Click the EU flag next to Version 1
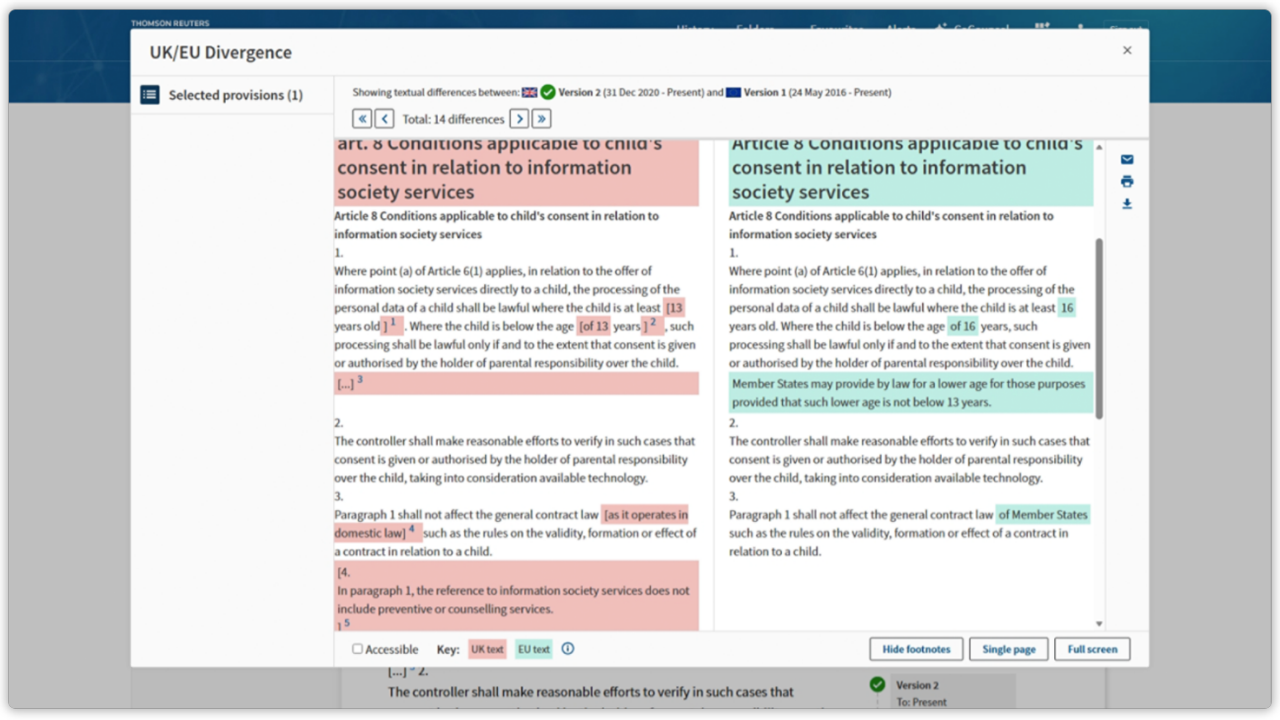 732,91
